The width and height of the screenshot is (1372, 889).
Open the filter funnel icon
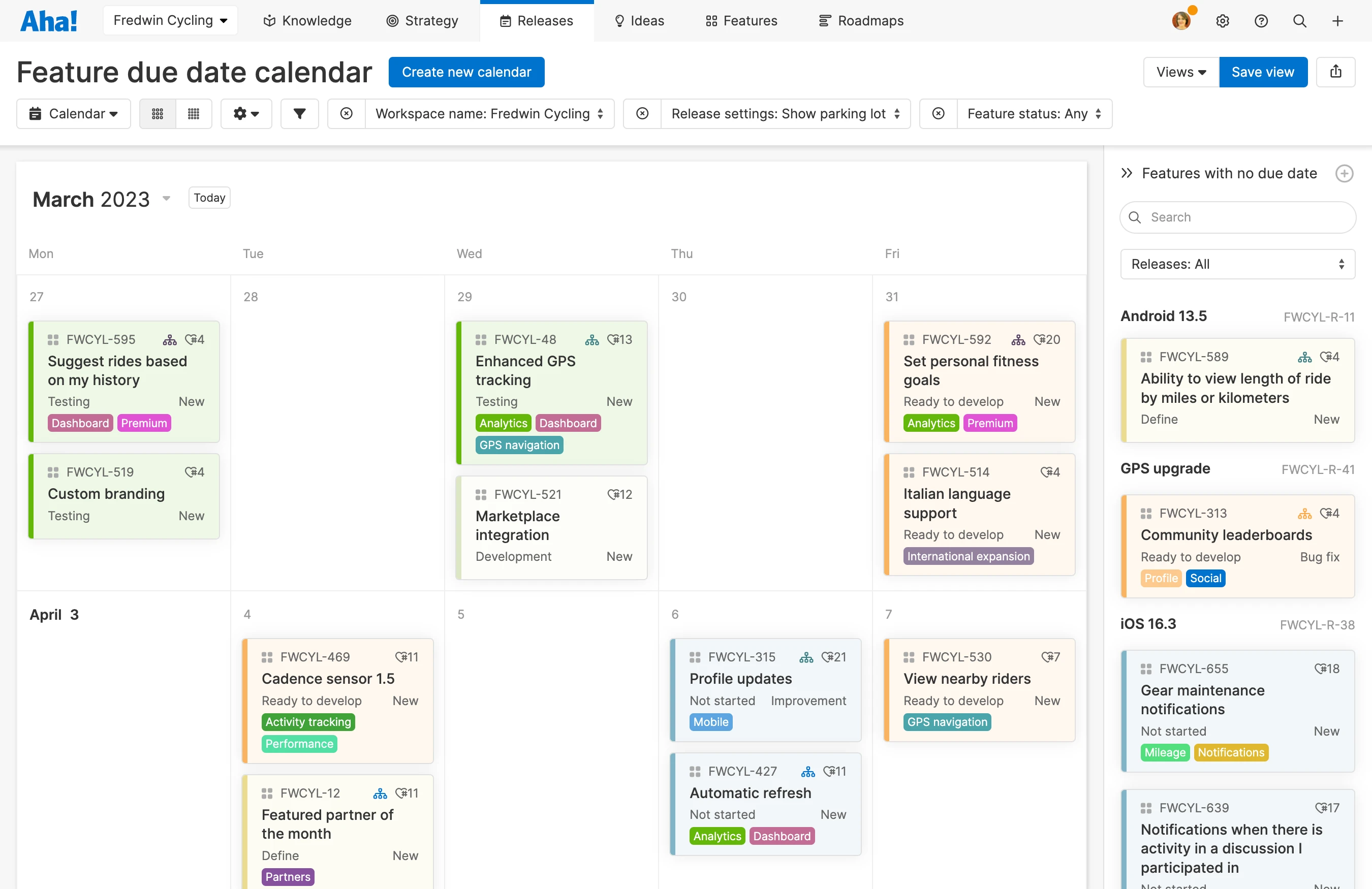point(299,113)
